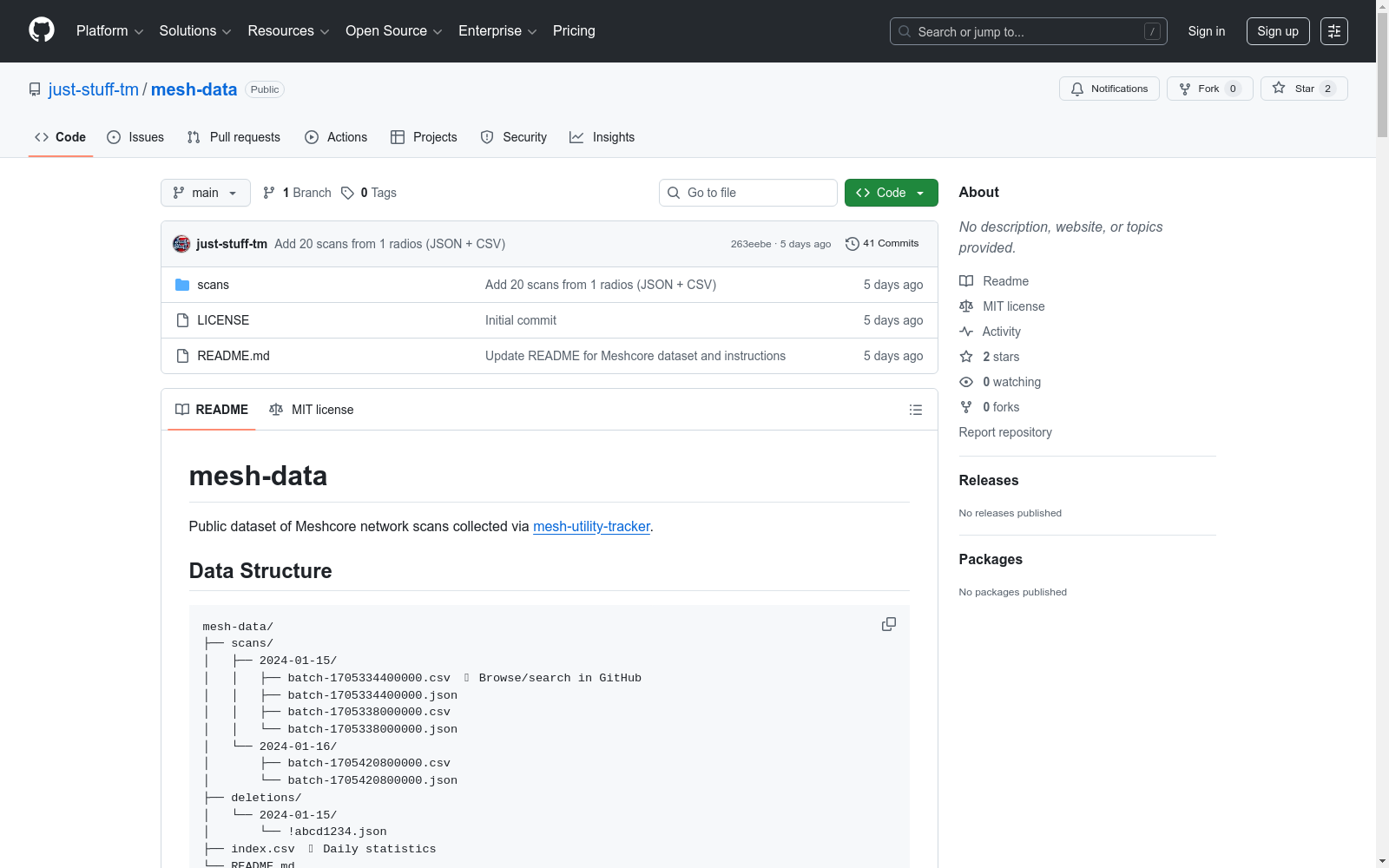
Task: Click the Search or jump to field
Action: pyautogui.click(x=1029, y=31)
